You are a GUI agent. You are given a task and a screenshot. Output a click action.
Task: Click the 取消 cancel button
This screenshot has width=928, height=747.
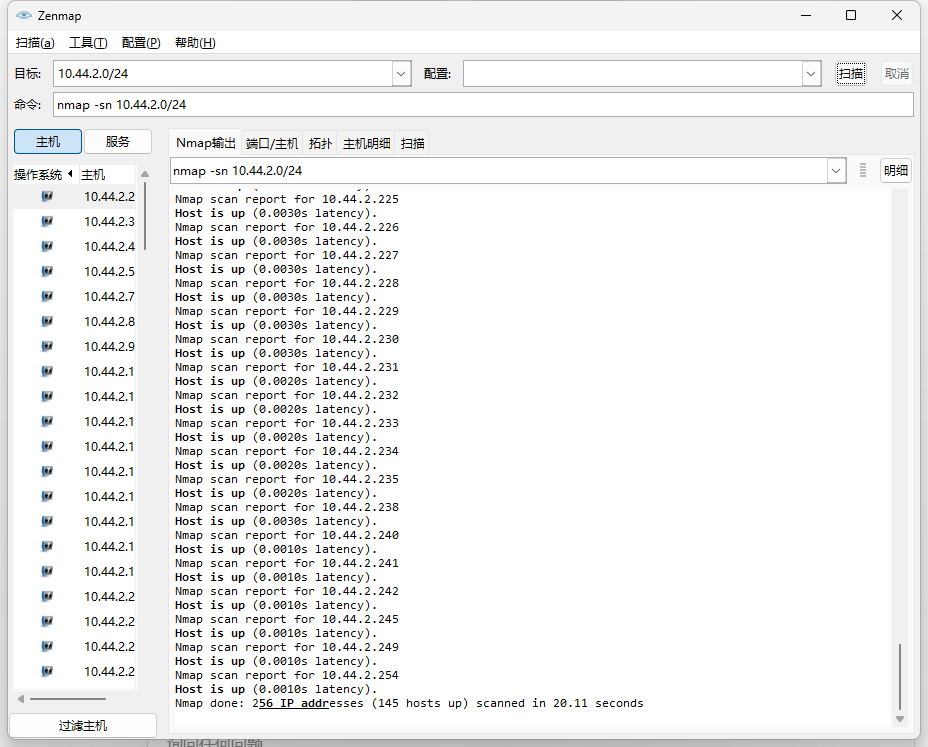tap(897, 74)
